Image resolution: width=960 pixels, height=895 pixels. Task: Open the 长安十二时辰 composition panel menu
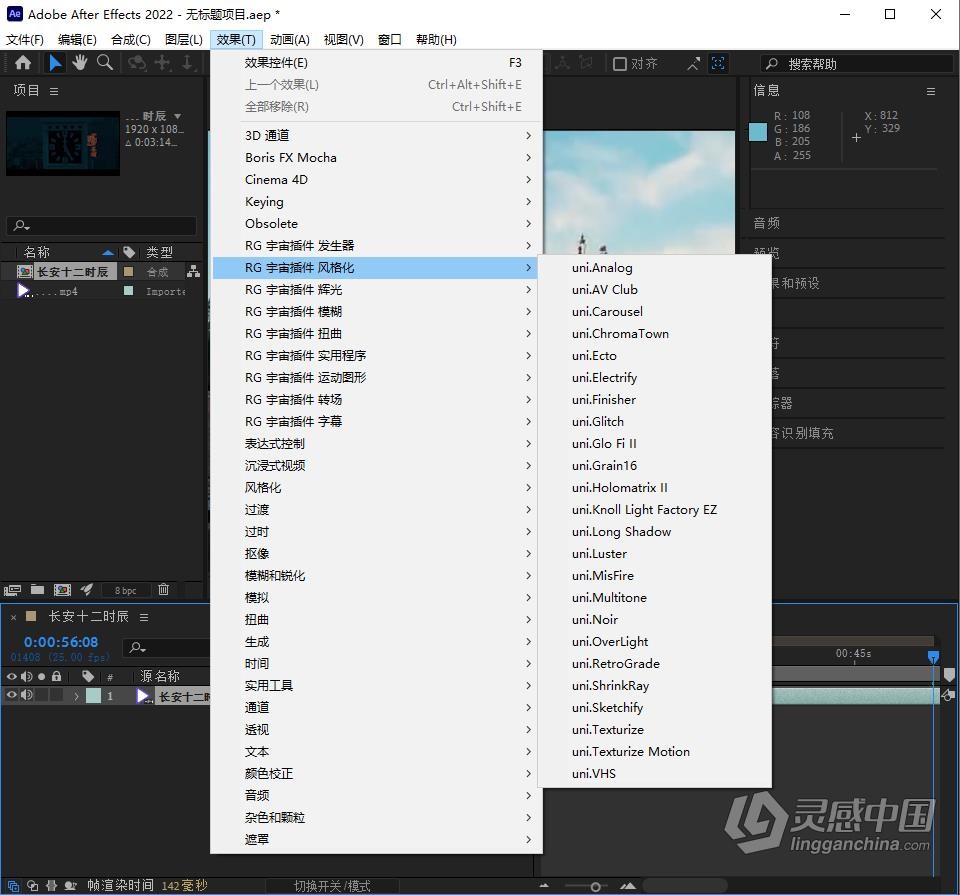point(143,617)
